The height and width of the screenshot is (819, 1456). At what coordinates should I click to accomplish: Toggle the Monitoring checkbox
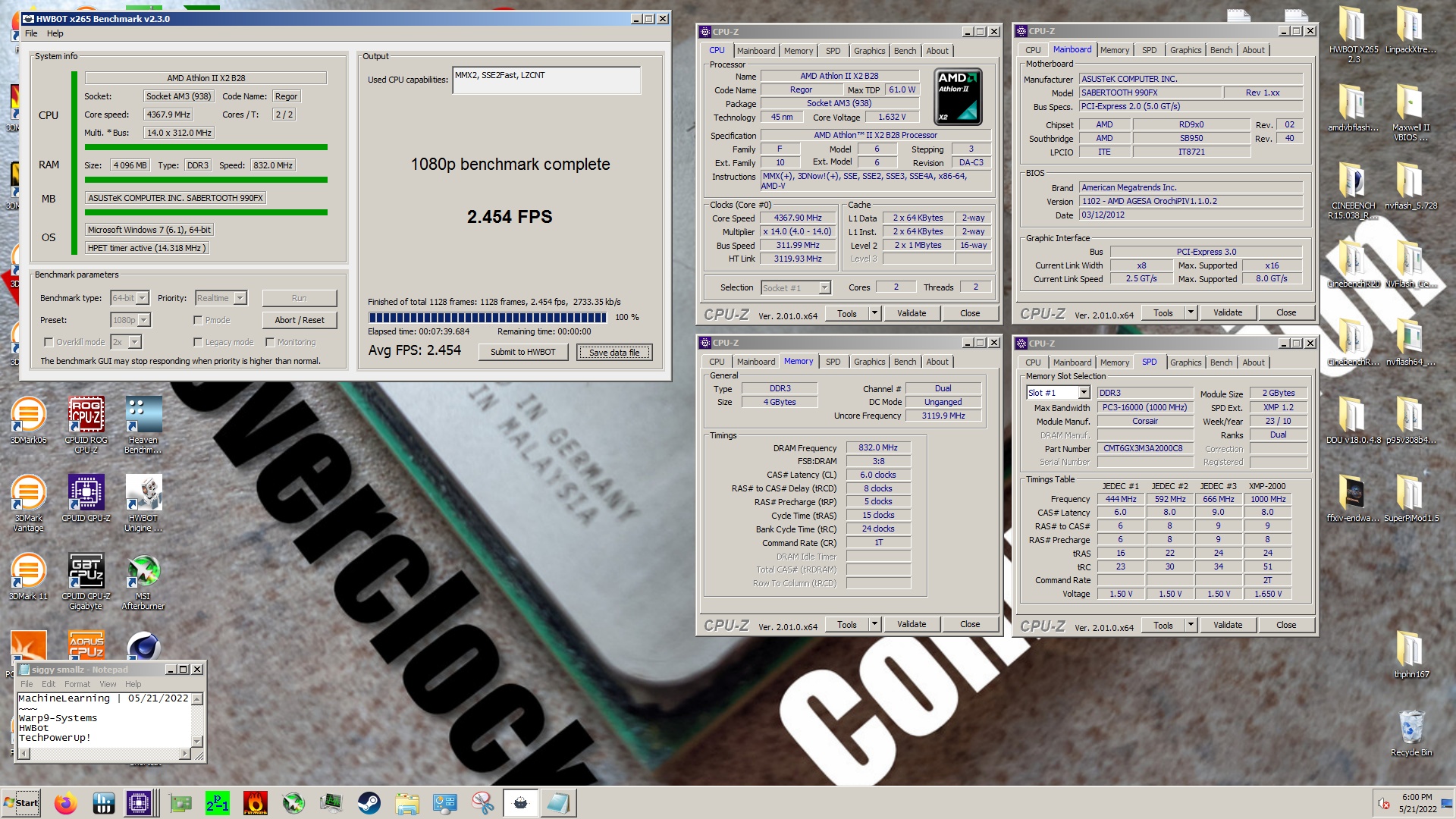click(x=270, y=342)
